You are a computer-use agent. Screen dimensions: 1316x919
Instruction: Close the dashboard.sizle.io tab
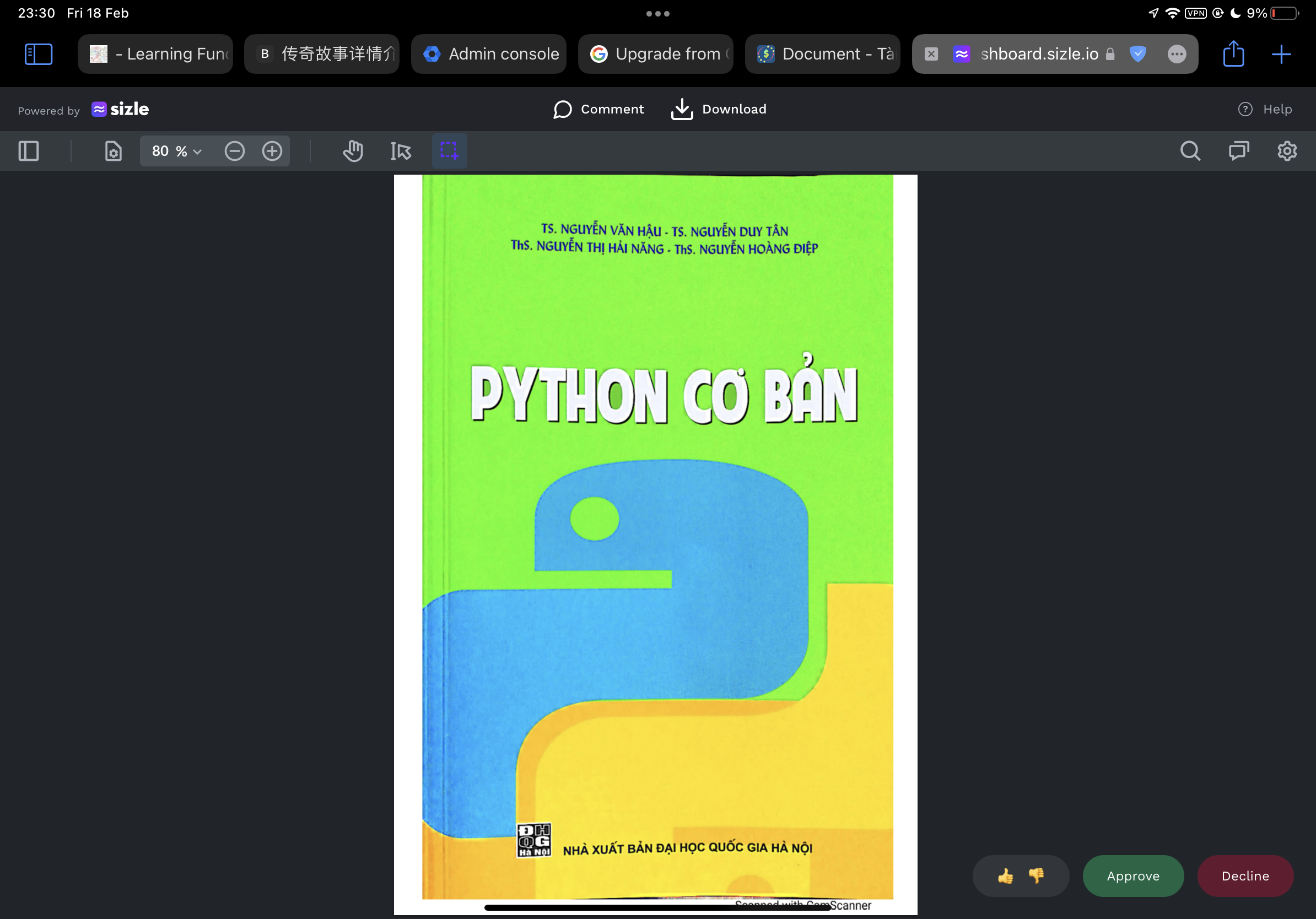coord(931,54)
